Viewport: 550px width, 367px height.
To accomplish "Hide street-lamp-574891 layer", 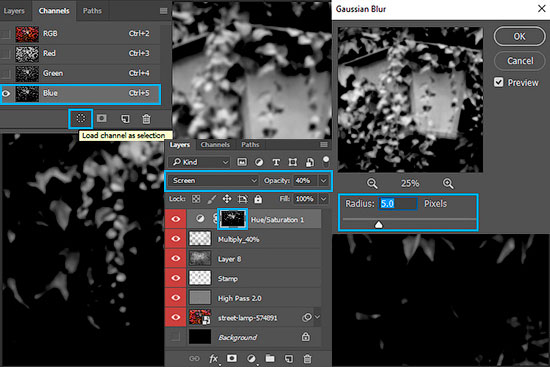I will click(175, 318).
